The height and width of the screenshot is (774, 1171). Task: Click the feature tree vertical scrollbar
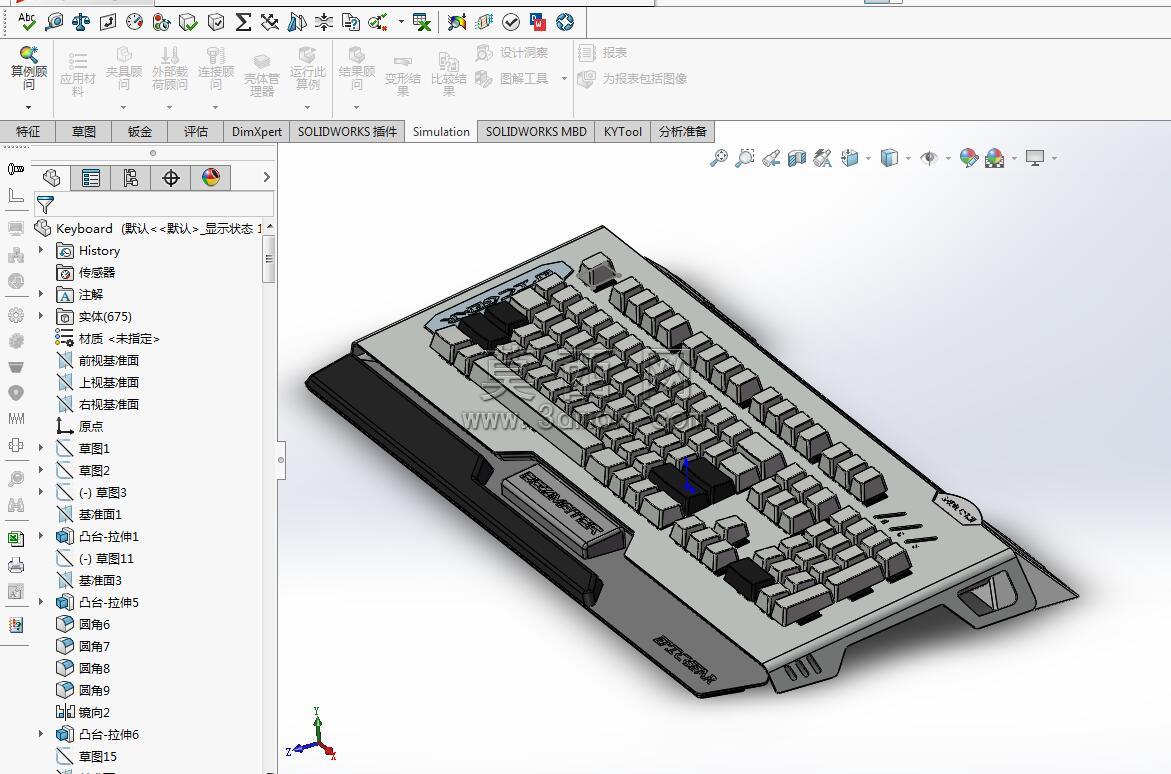pyautogui.click(x=269, y=258)
